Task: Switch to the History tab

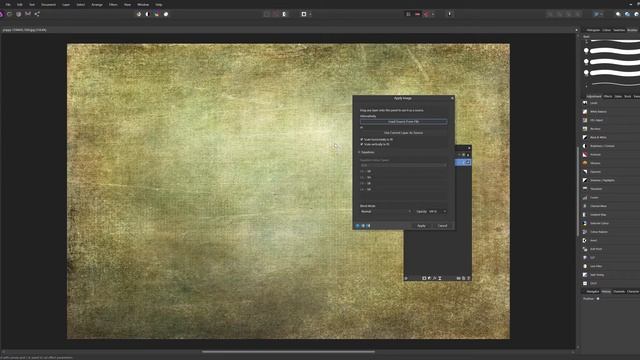Action: click(x=606, y=291)
